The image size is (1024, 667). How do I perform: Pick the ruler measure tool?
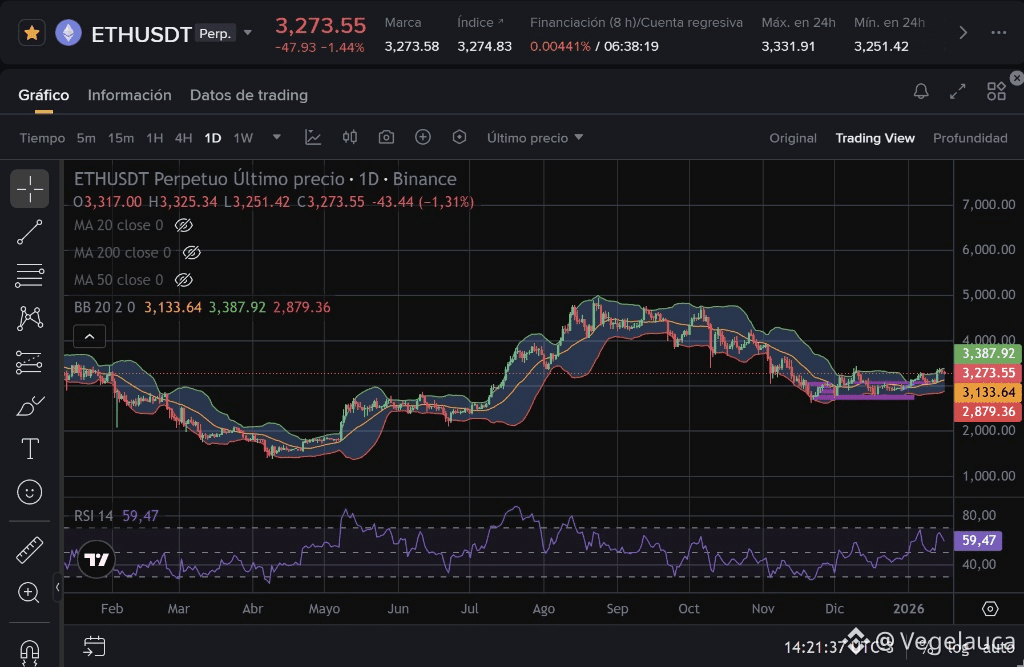click(x=30, y=549)
